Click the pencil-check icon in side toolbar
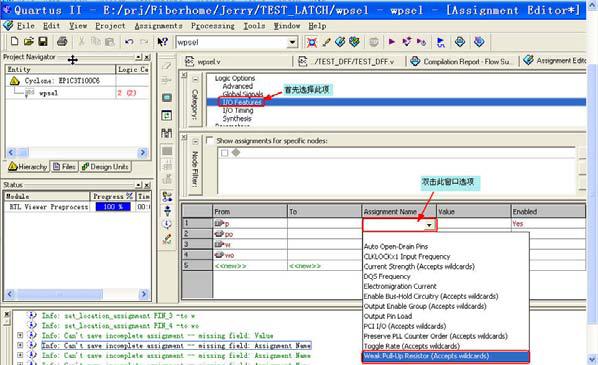 click(x=167, y=239)
